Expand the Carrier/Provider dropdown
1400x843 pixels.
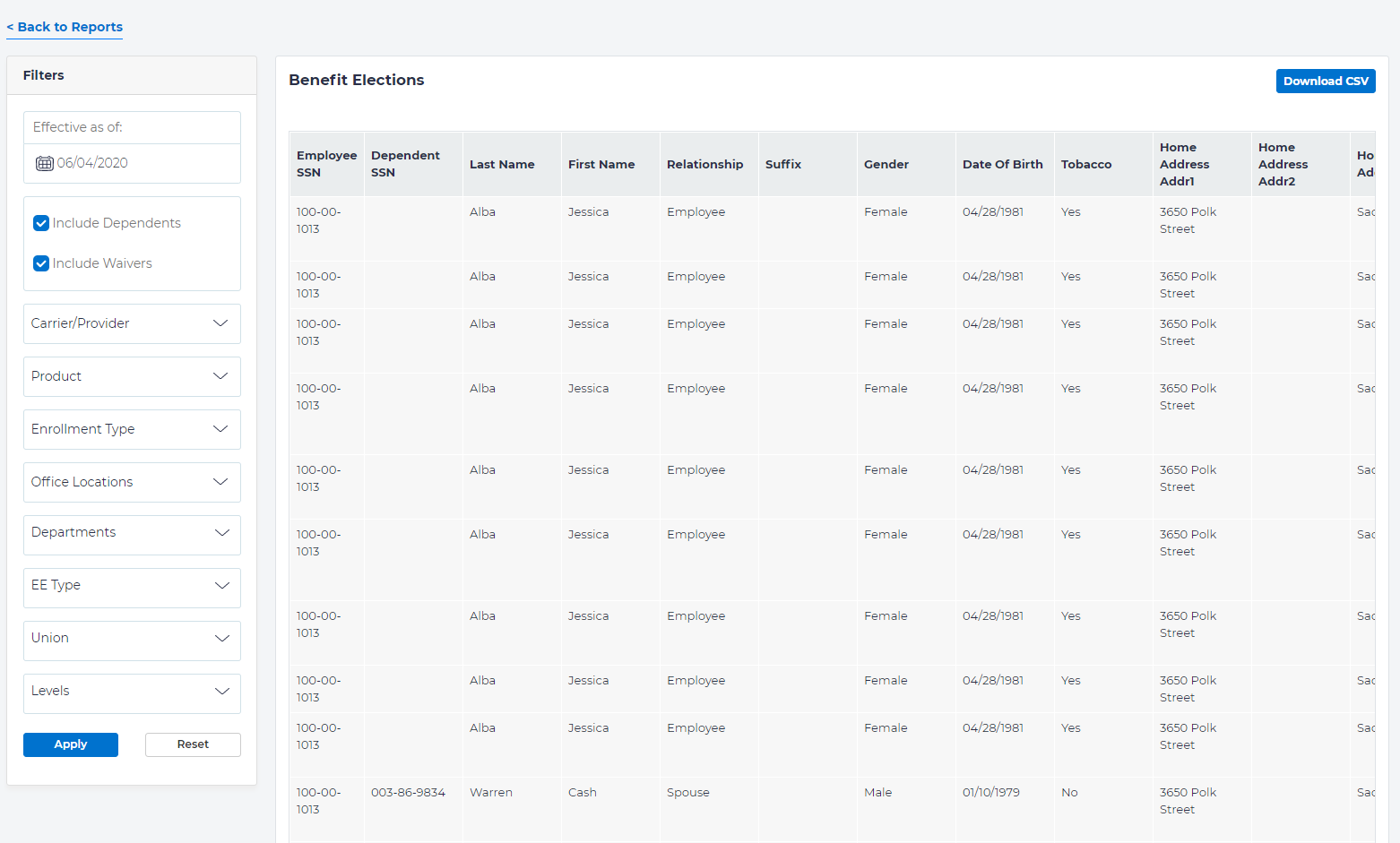tap(132, 323)
